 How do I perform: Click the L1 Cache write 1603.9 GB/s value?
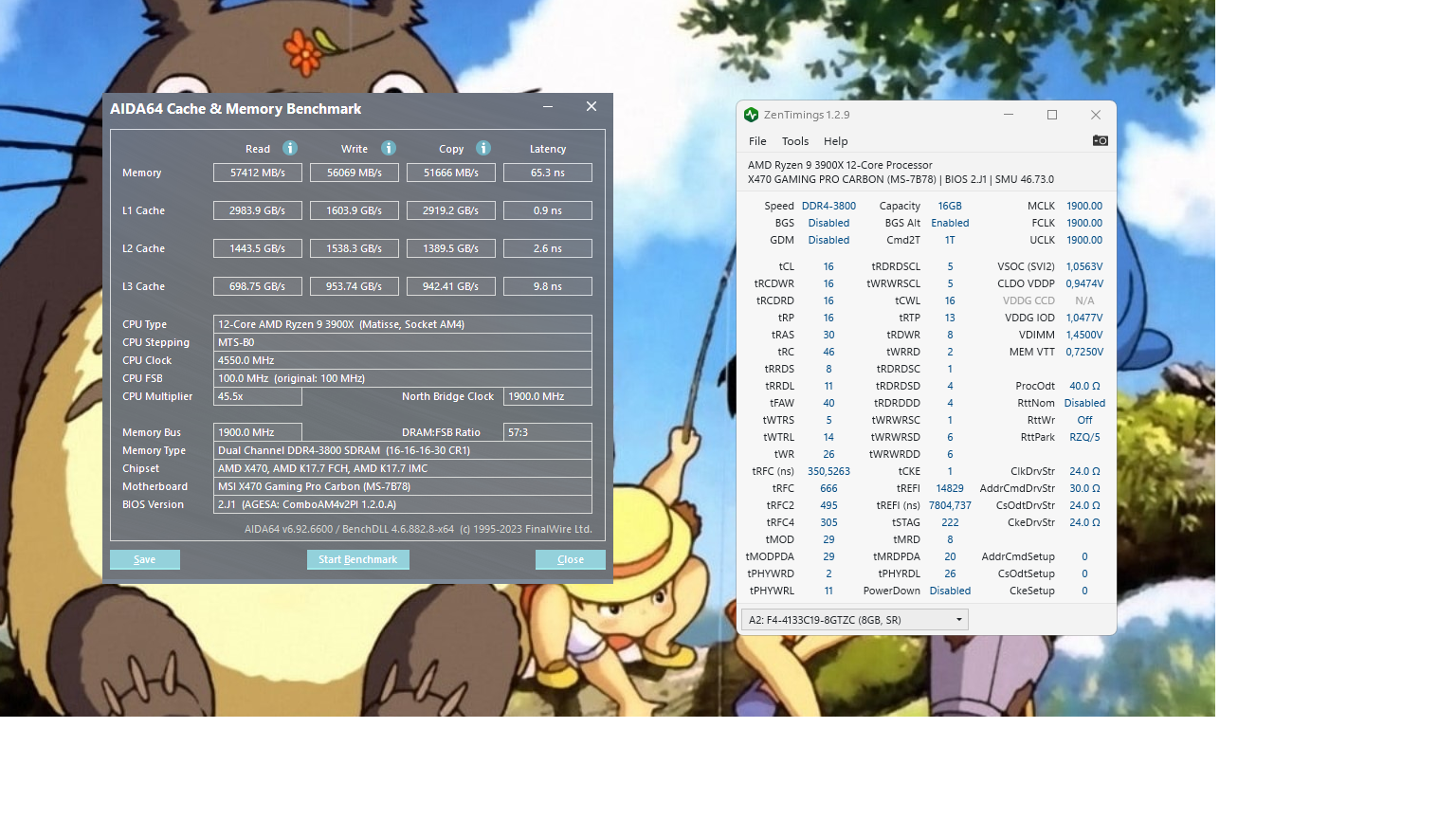[x=355, y=210]
